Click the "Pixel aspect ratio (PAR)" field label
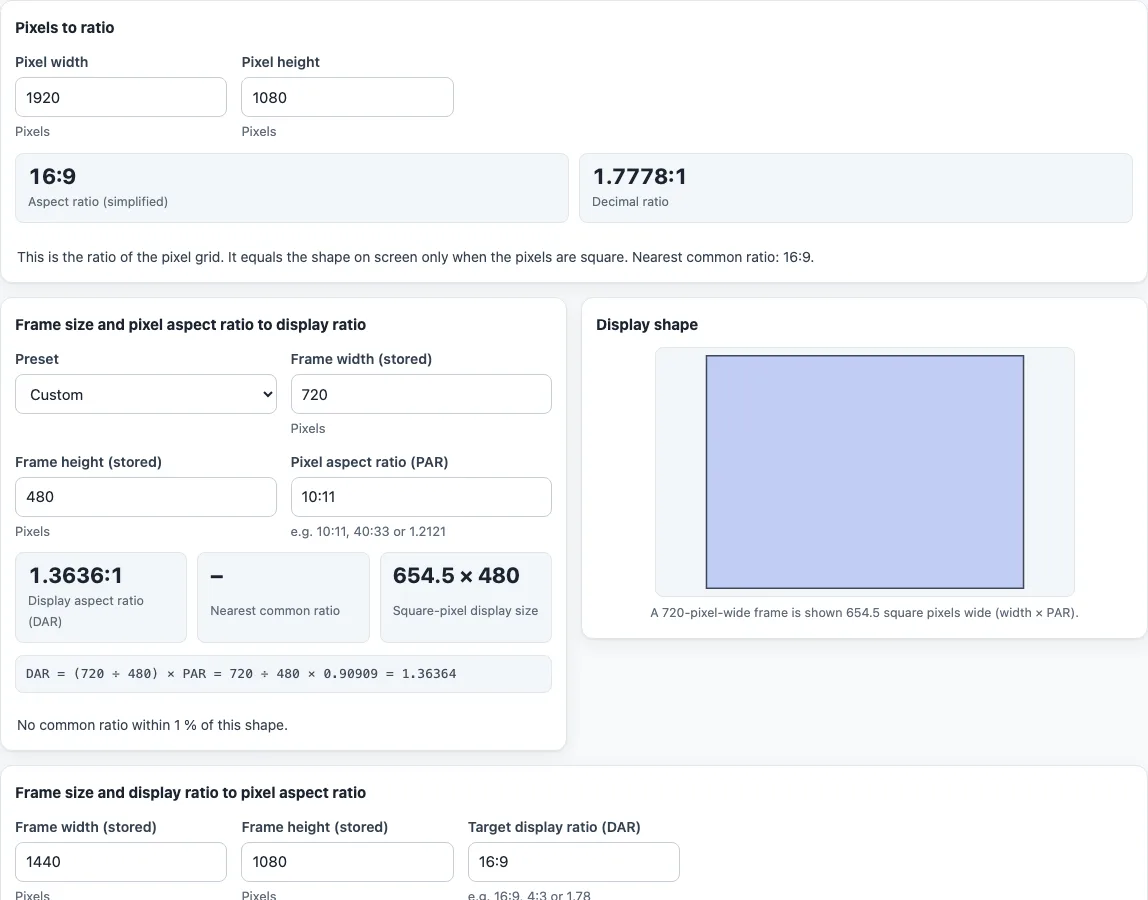 coord(369,462)
